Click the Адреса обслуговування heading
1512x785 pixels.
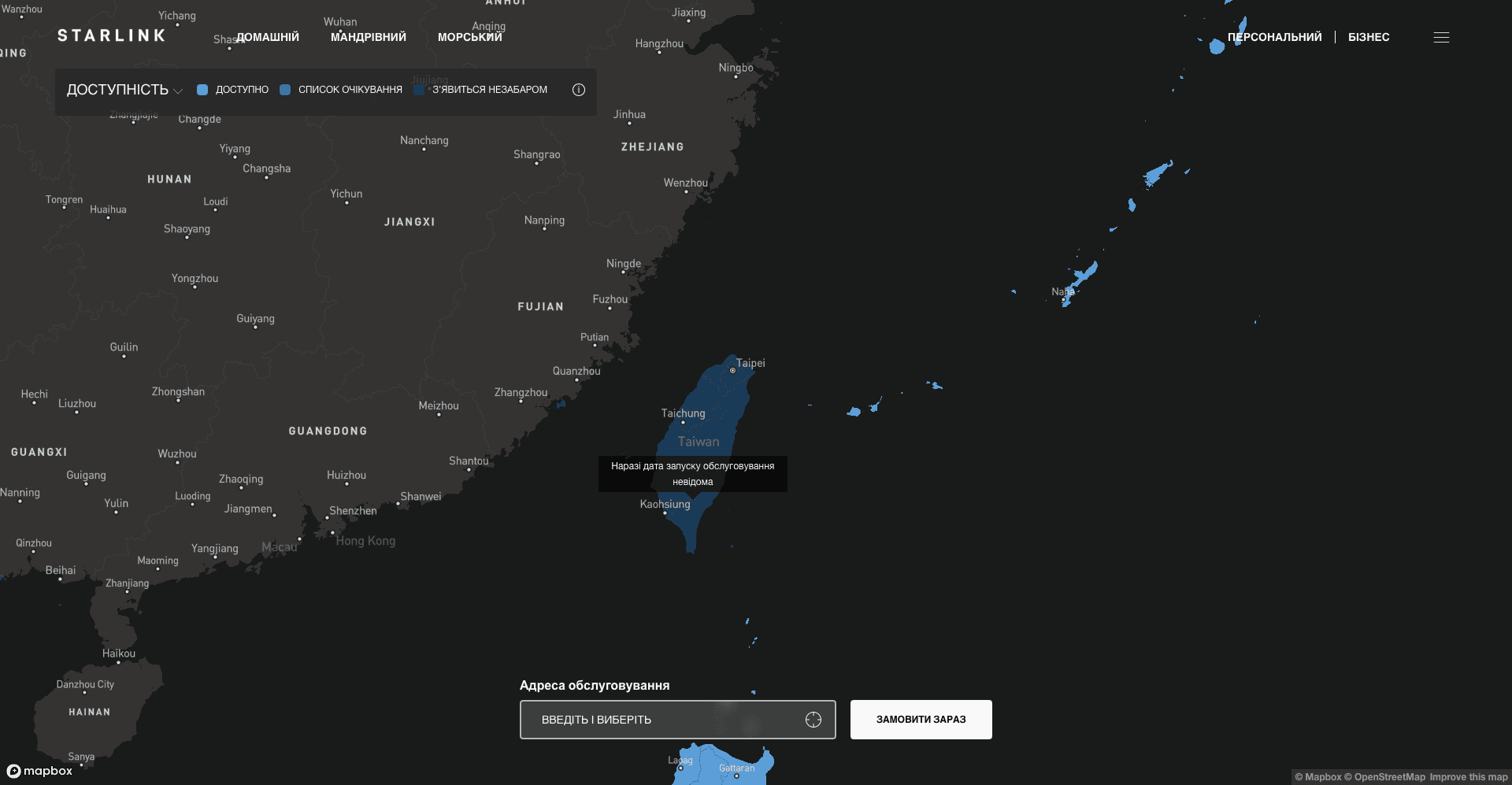tap(595, 686)
